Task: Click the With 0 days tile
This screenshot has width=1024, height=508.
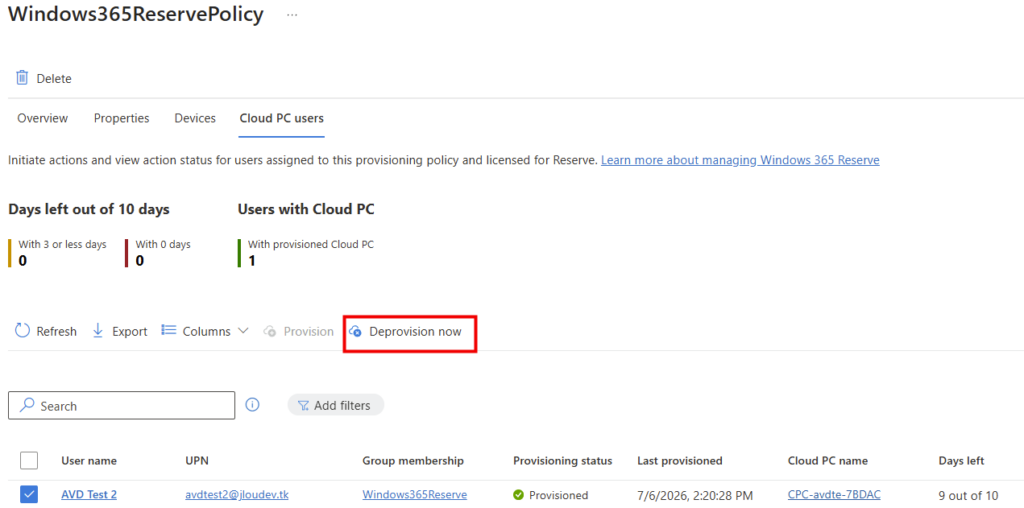Action: [157, 253]
